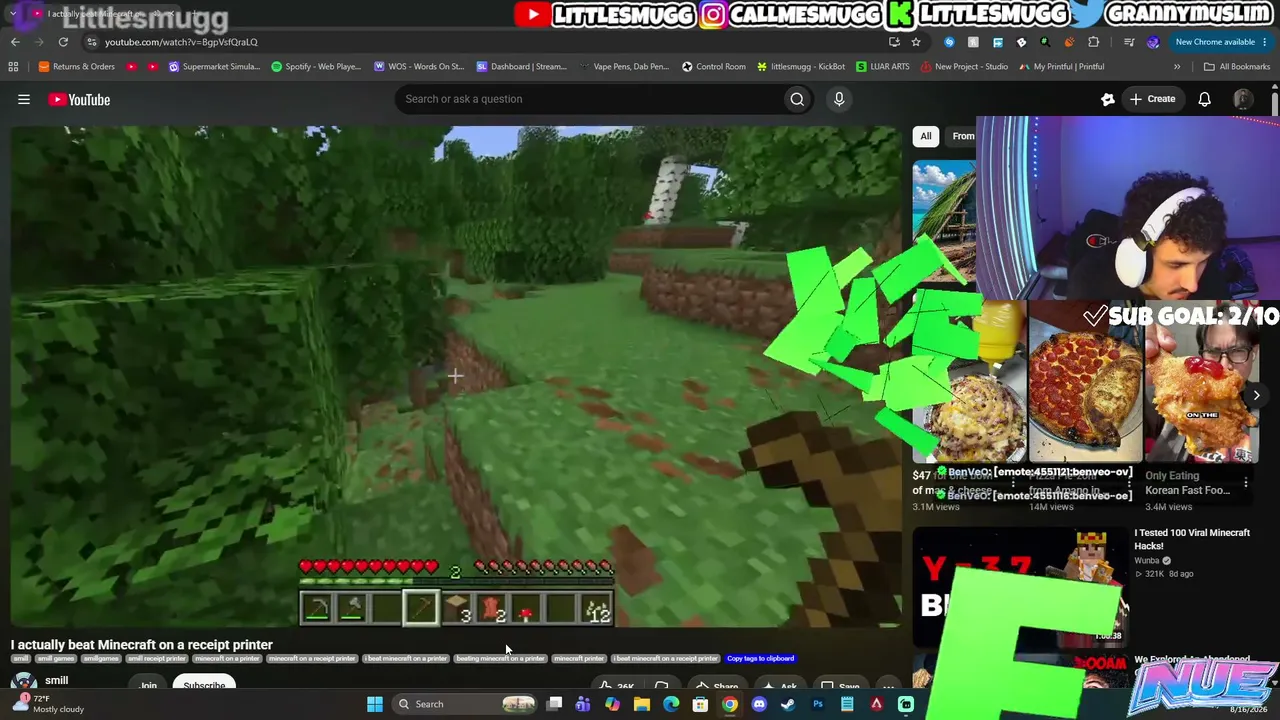Image resolution: width=1280 pixels, height=720 pixels.
Task: Open the YouTube guide hamburger menu
Action: [24, 99]
